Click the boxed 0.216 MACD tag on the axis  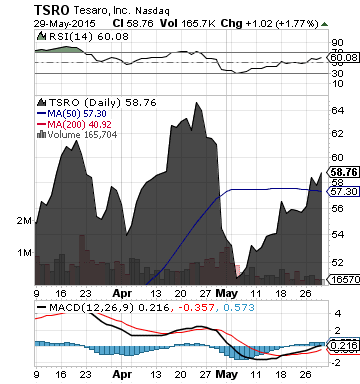point(344,345)
